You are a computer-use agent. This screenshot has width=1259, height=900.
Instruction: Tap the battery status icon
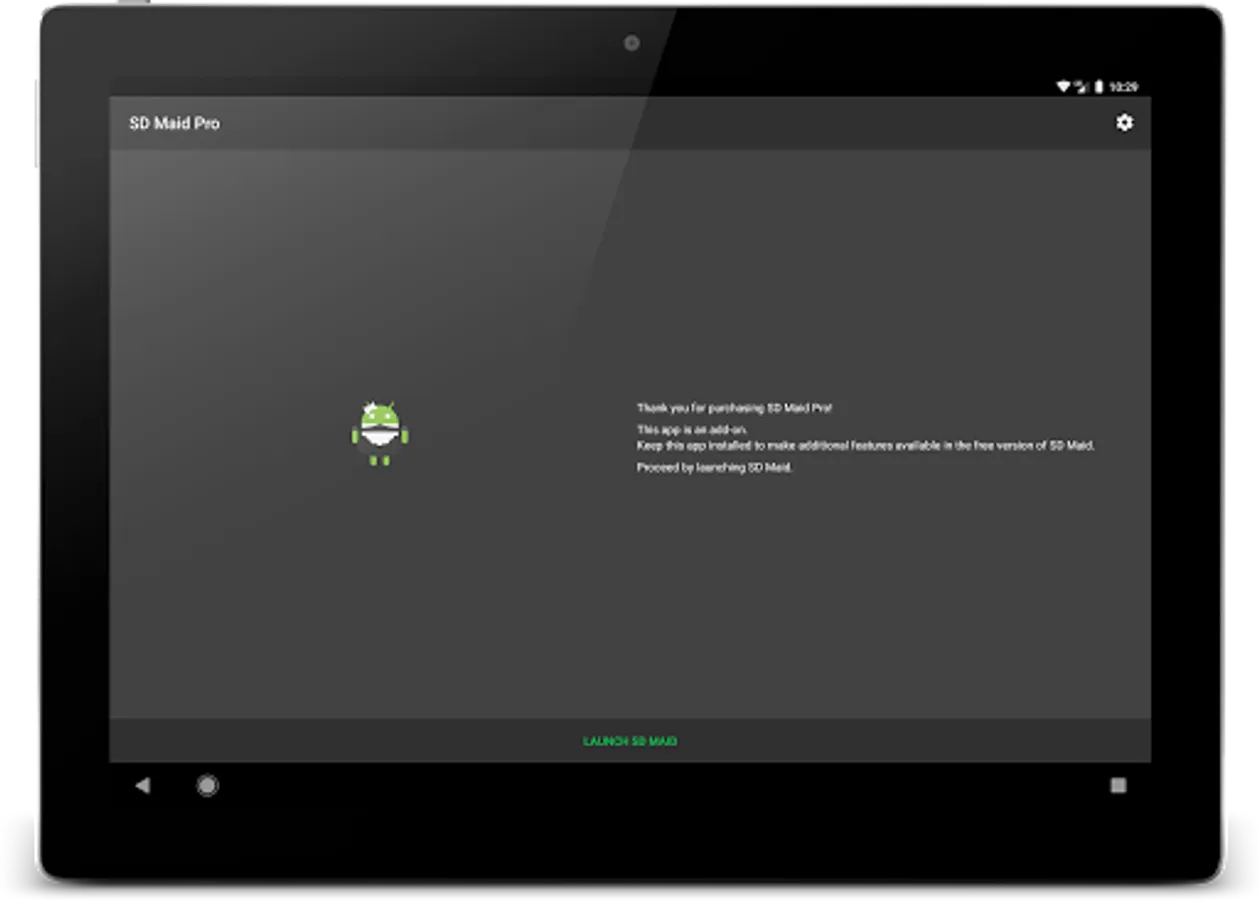1099,87
